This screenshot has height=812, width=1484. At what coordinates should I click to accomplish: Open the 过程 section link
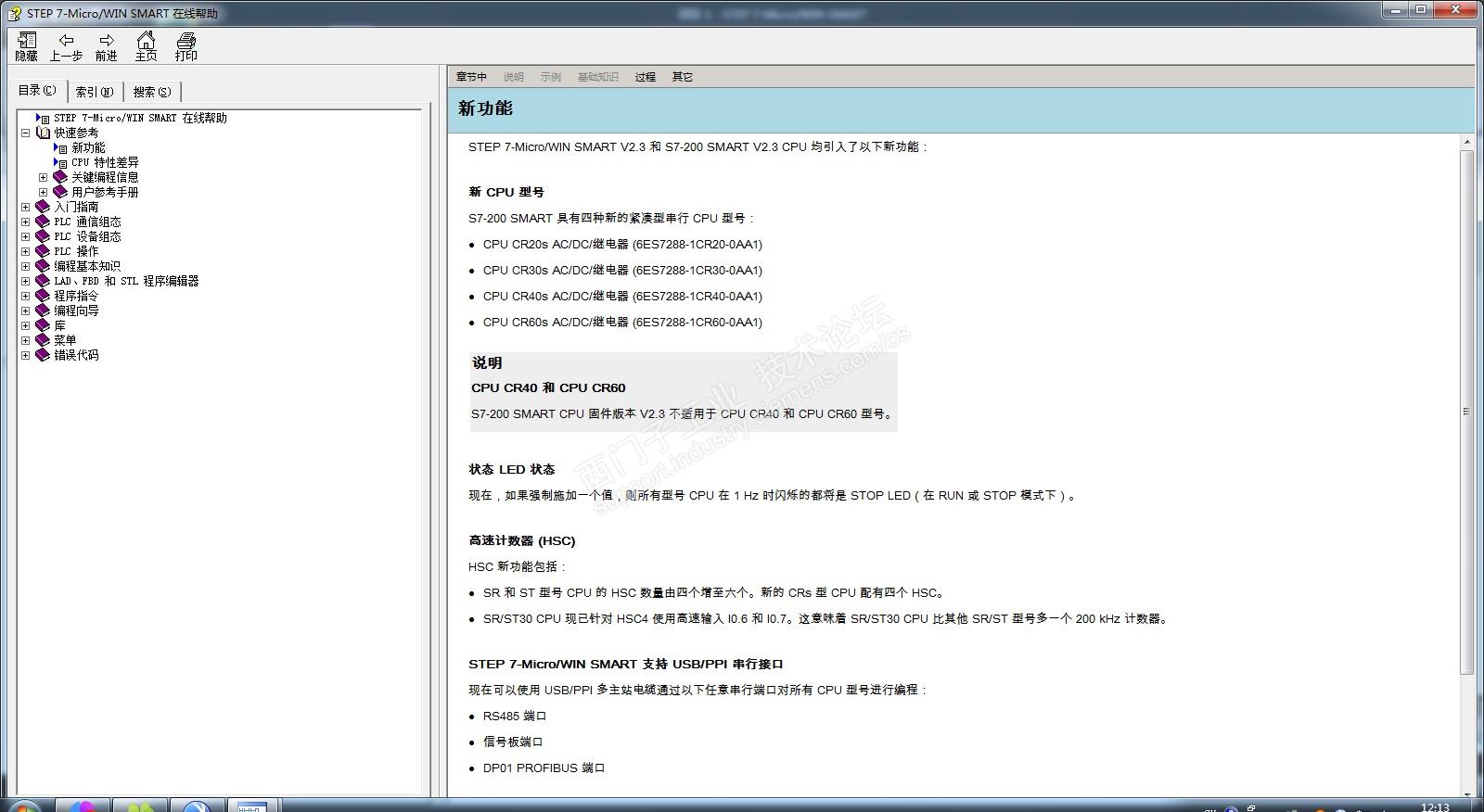pos(646,77)
